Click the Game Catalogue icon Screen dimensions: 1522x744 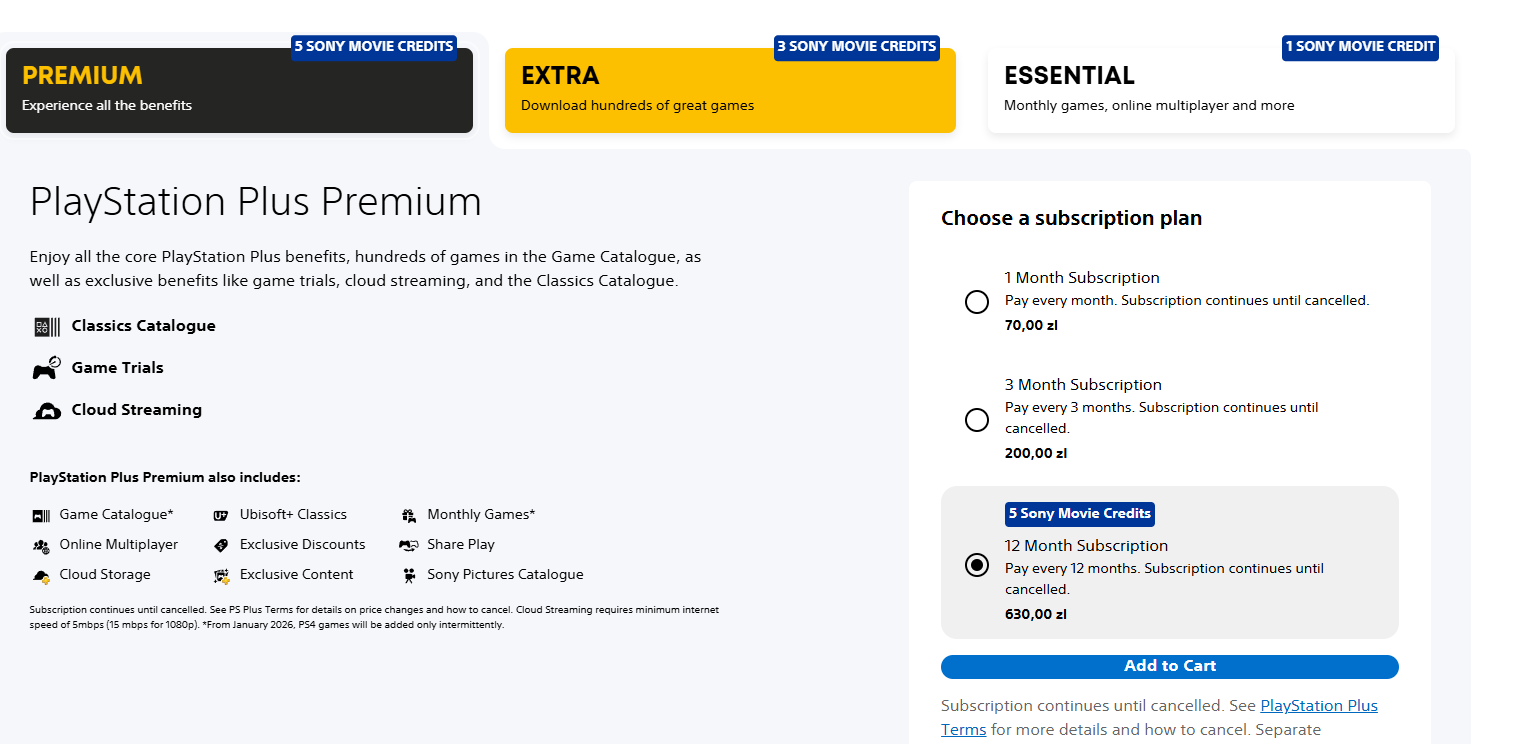pyautogui.click(x=41, y=515)
